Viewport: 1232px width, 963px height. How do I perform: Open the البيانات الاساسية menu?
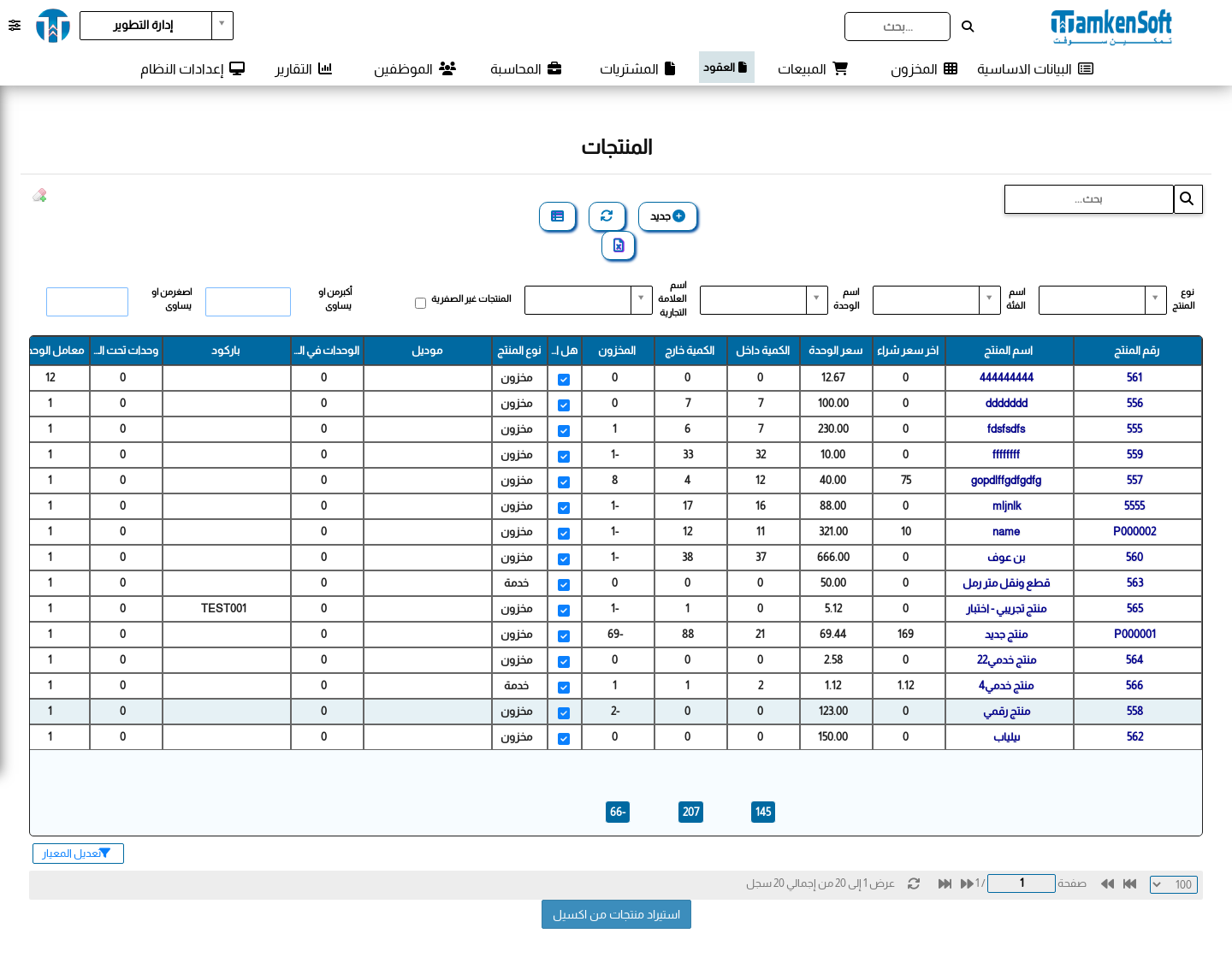1035,68
